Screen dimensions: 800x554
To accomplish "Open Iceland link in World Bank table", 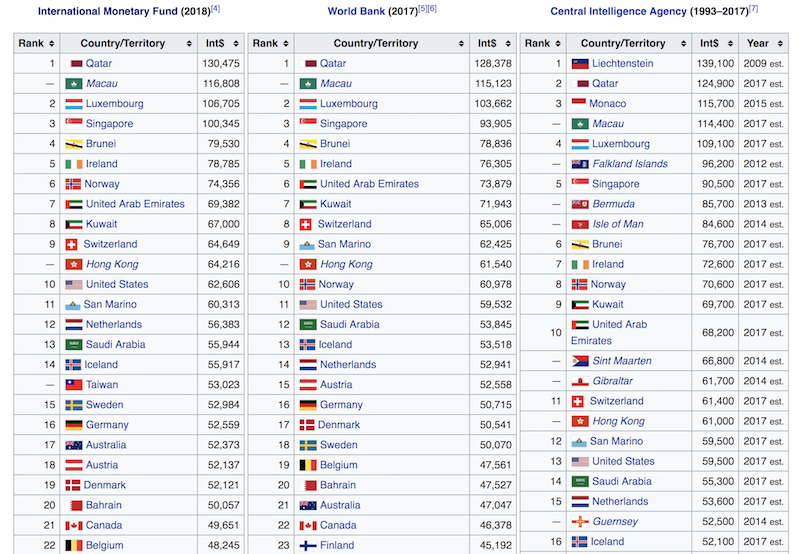I will [335, 344].
